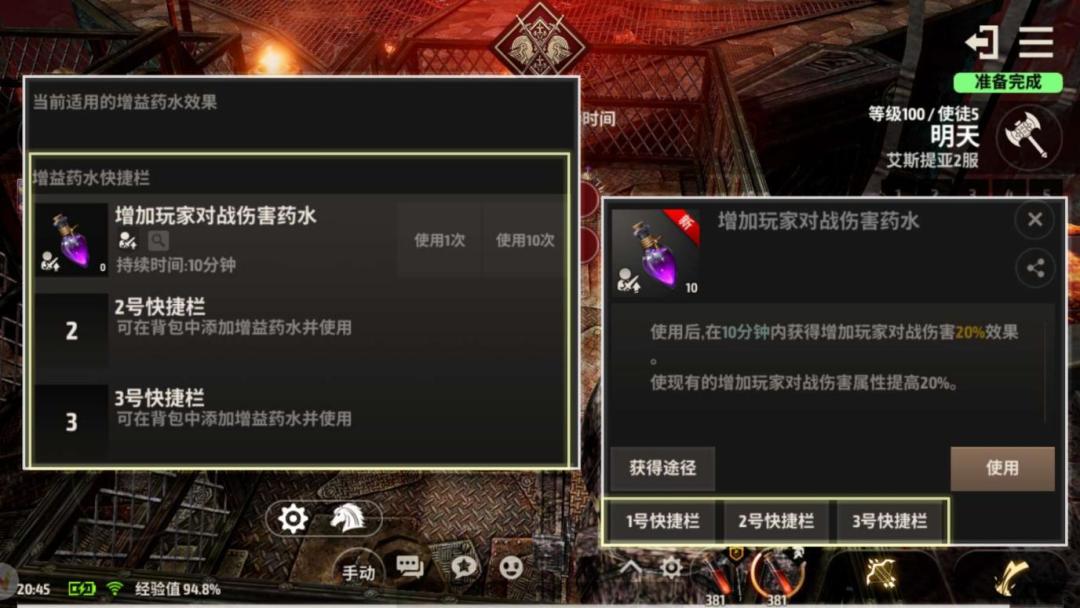Select the empty 2号快捷栏 slot

pyautogui.click(x=300, y=330)
